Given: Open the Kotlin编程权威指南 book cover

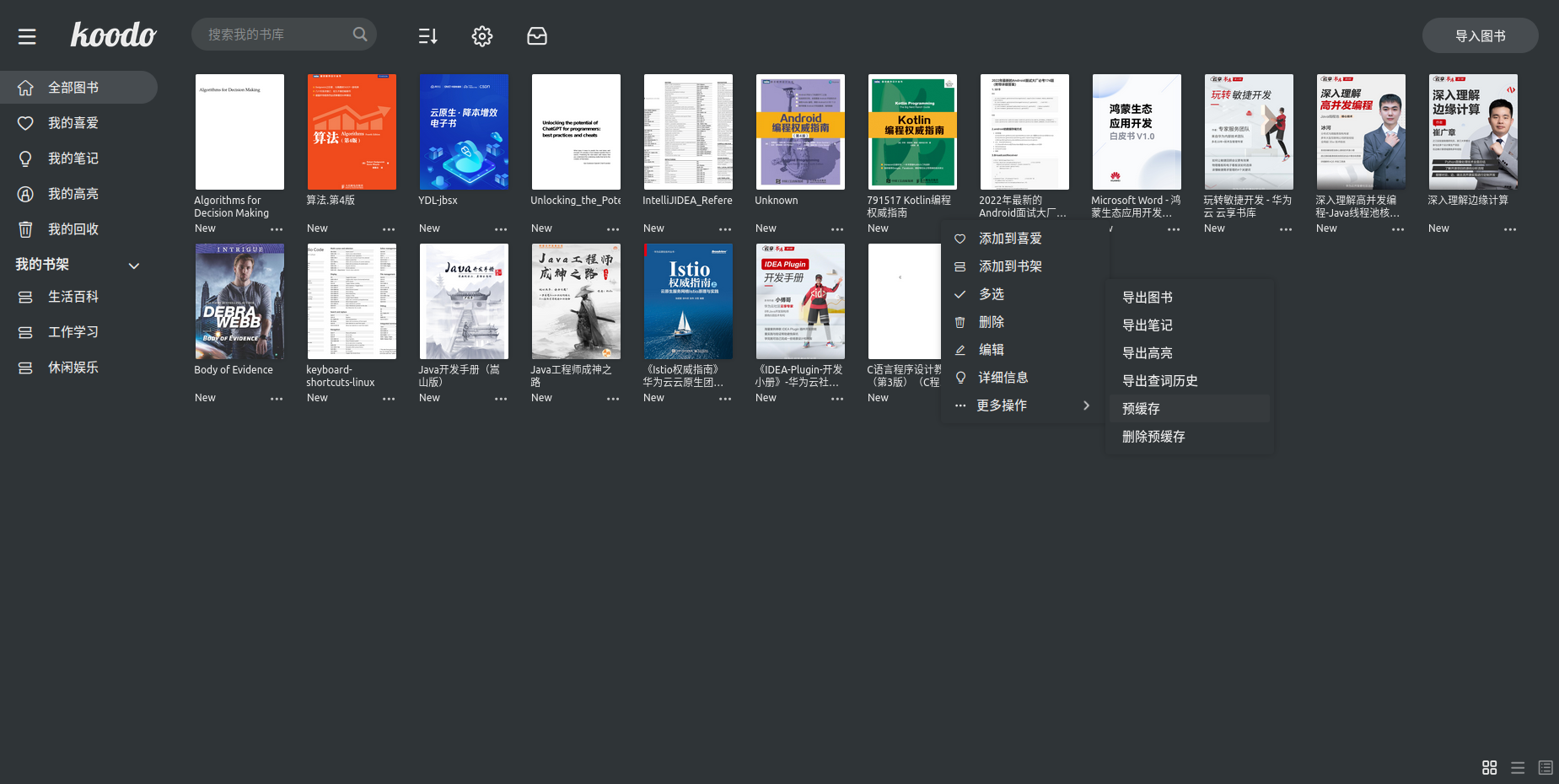Looking at the screenshot, I should tap(912, 132).
